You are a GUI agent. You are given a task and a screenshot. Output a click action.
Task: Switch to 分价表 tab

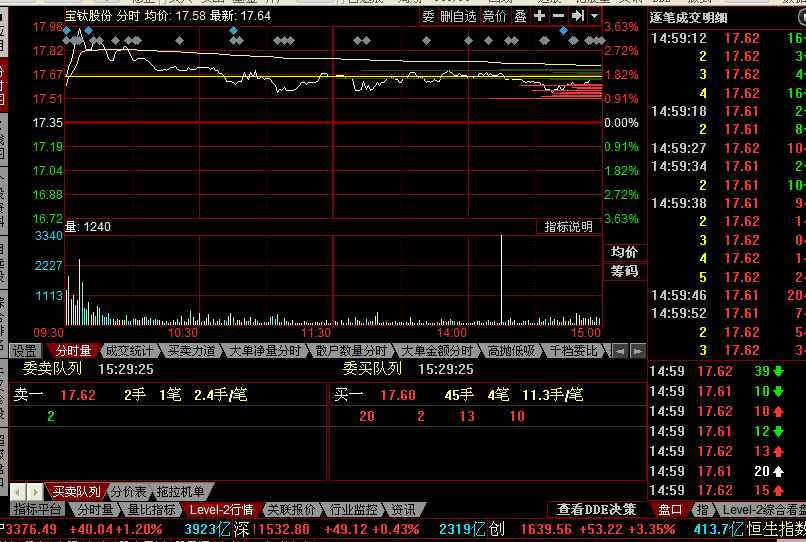(x=129, y=492)
